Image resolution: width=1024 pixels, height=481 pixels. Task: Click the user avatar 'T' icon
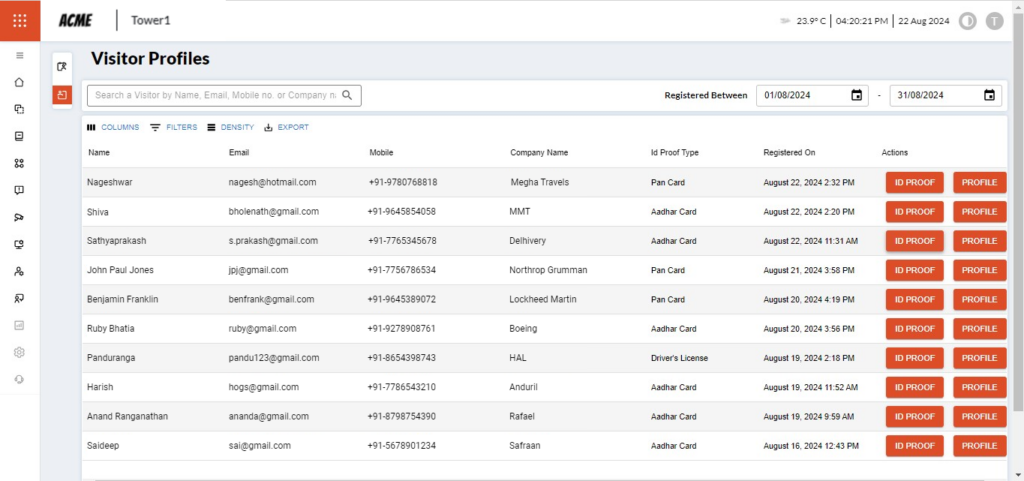click(x=994, y=21)
